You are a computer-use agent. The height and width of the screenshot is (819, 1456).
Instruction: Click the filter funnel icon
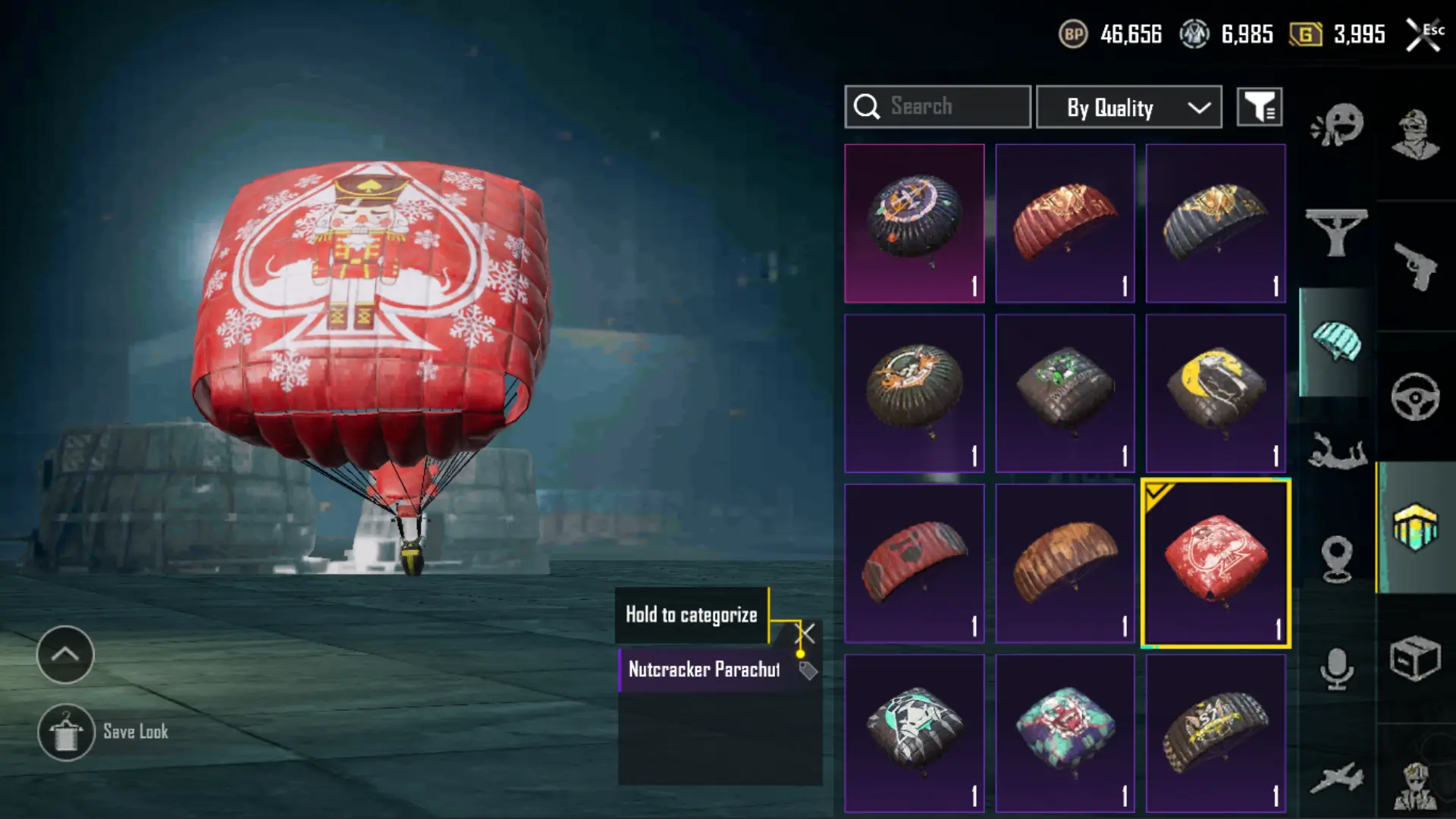pyautogui.click(x=1260, y=107)
